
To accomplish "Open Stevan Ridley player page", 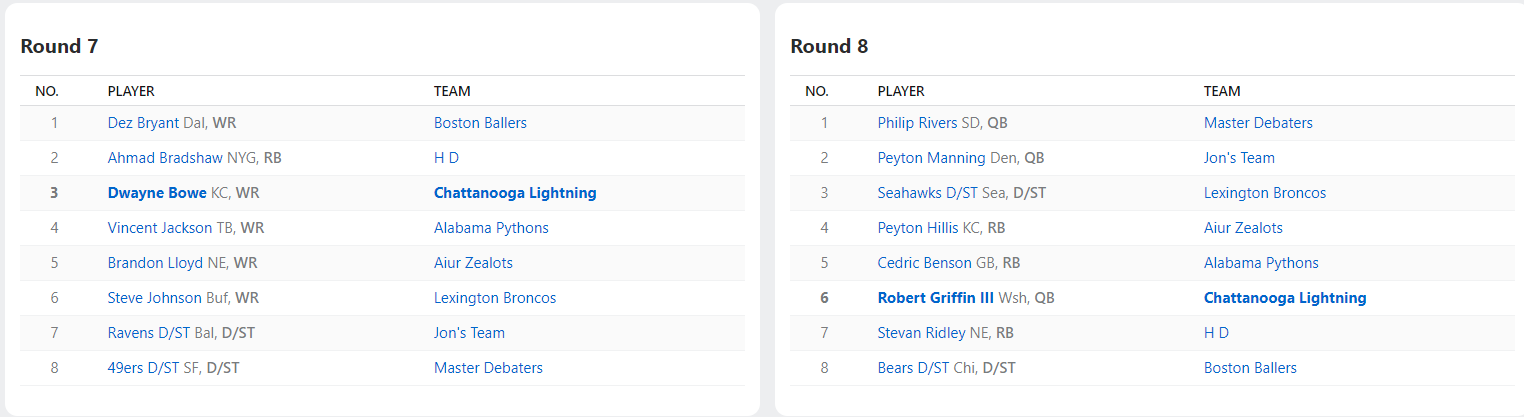I will pyautogui.click(x=921, y=333).
